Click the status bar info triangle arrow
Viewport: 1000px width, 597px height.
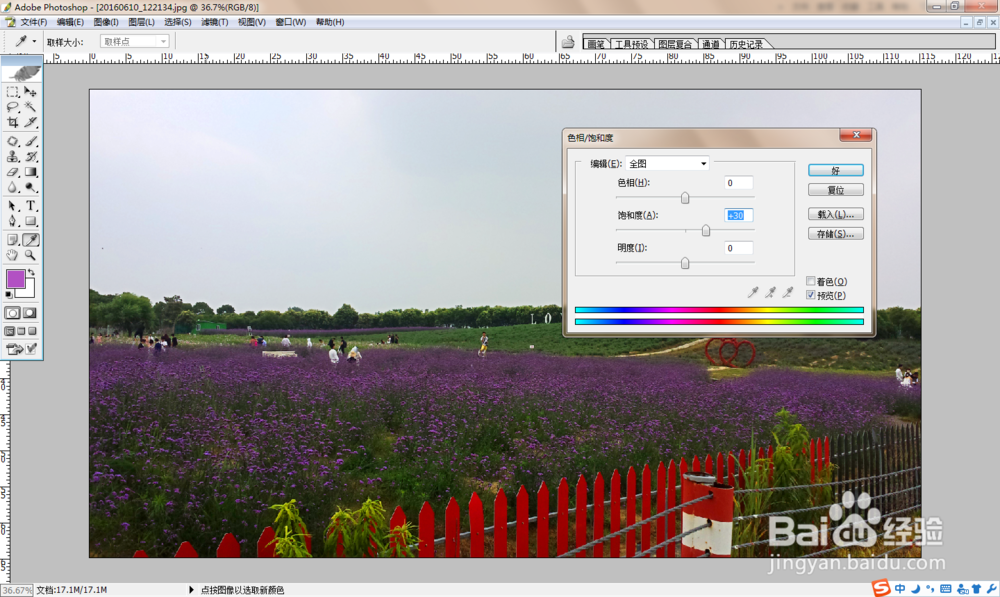(191, 590)
